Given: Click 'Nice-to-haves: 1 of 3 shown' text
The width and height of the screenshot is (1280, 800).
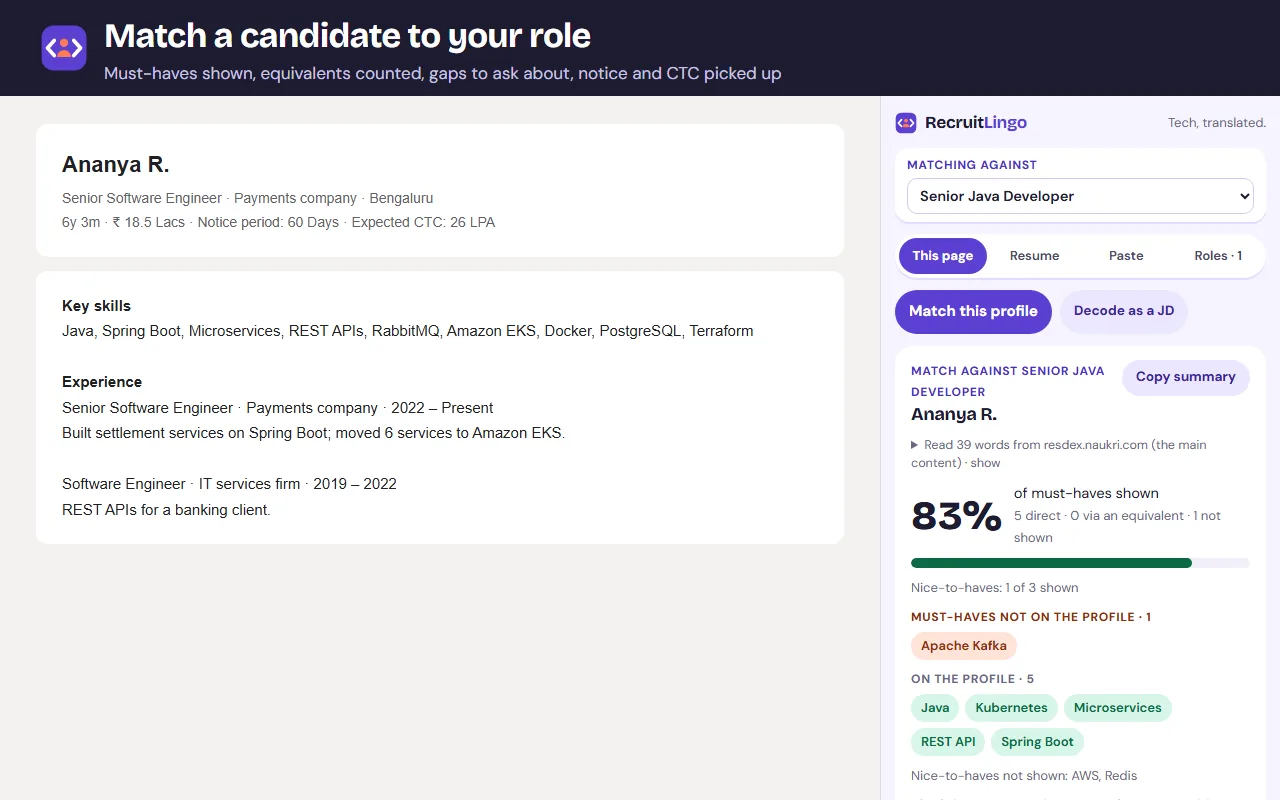Looking at the screenshot, I should [995, 588].
